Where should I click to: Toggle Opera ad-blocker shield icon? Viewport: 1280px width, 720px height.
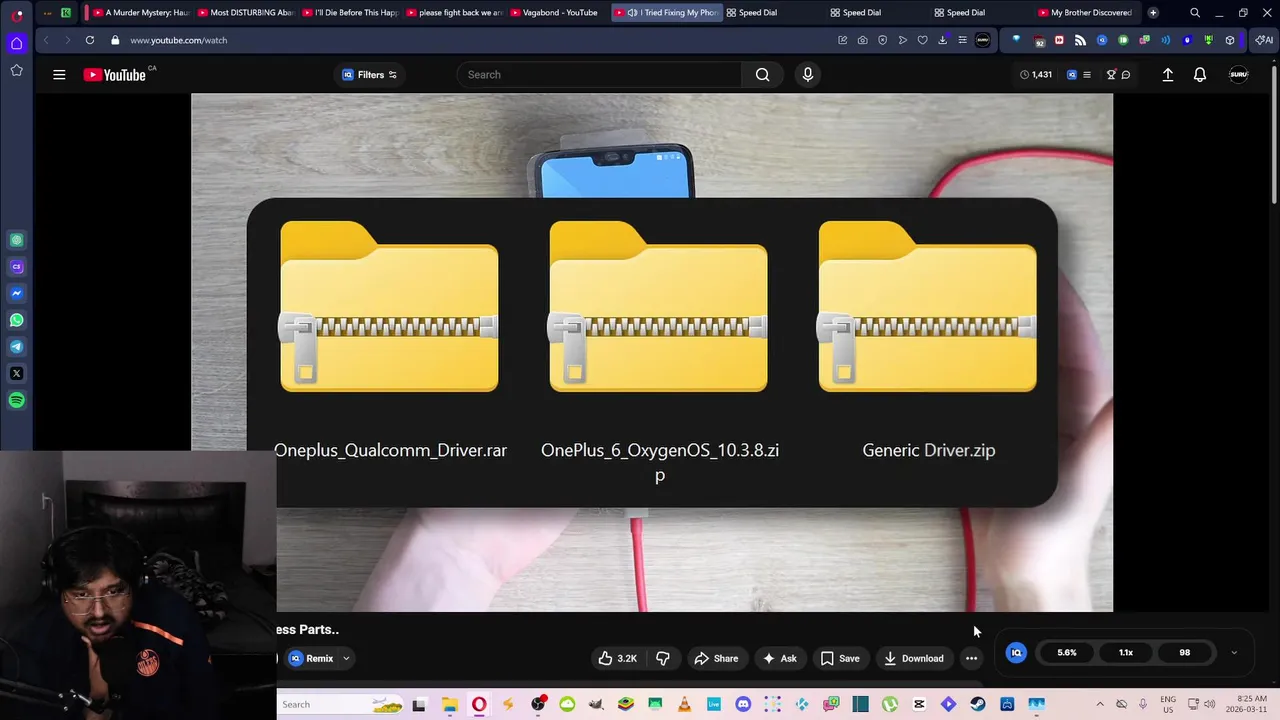click(x=882, y=40)
